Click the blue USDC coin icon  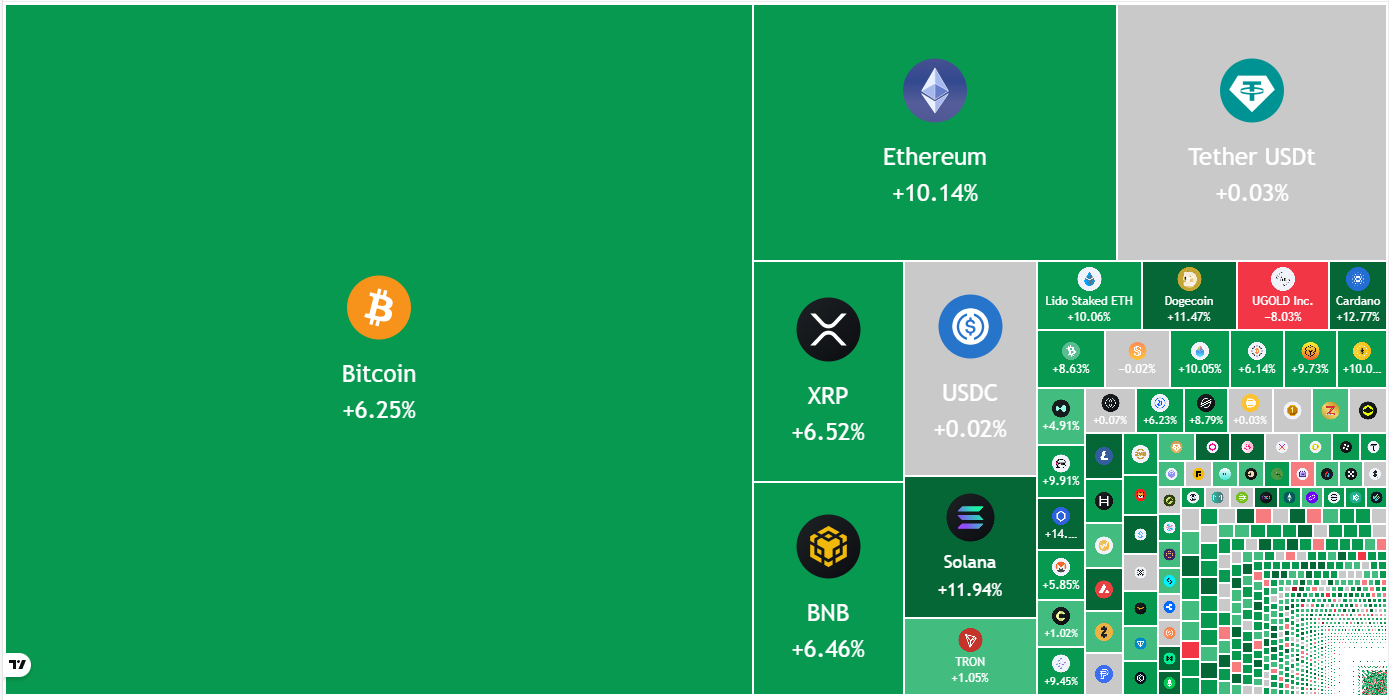pos(969,326)
